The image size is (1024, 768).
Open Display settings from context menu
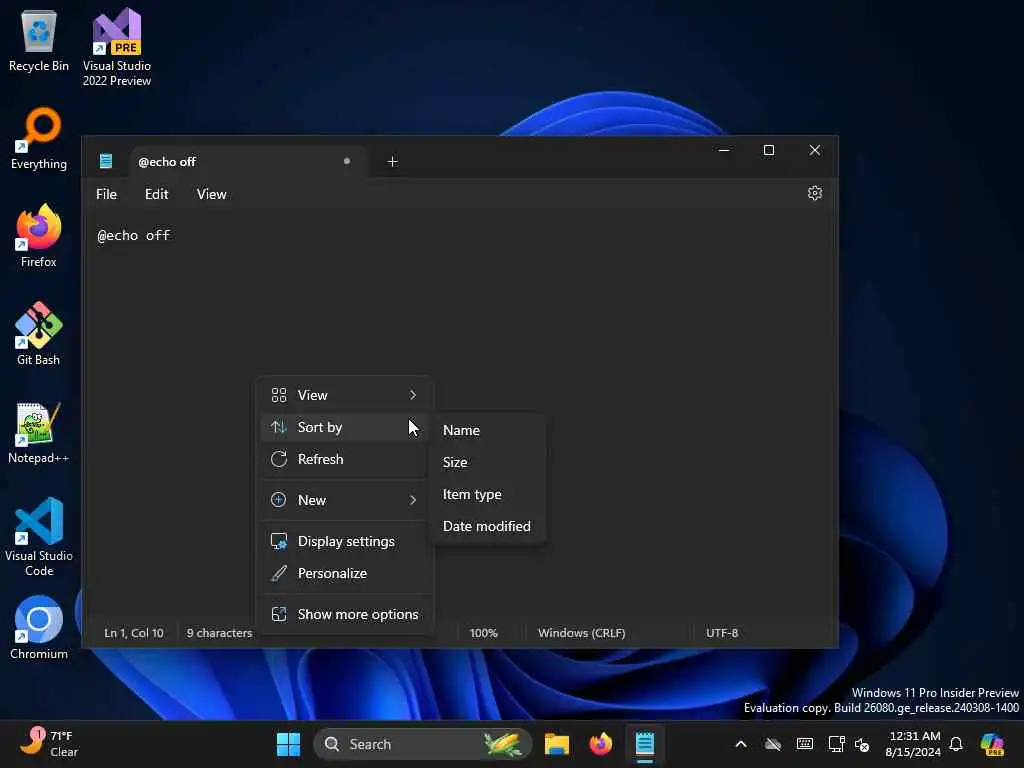click(344, 541)
